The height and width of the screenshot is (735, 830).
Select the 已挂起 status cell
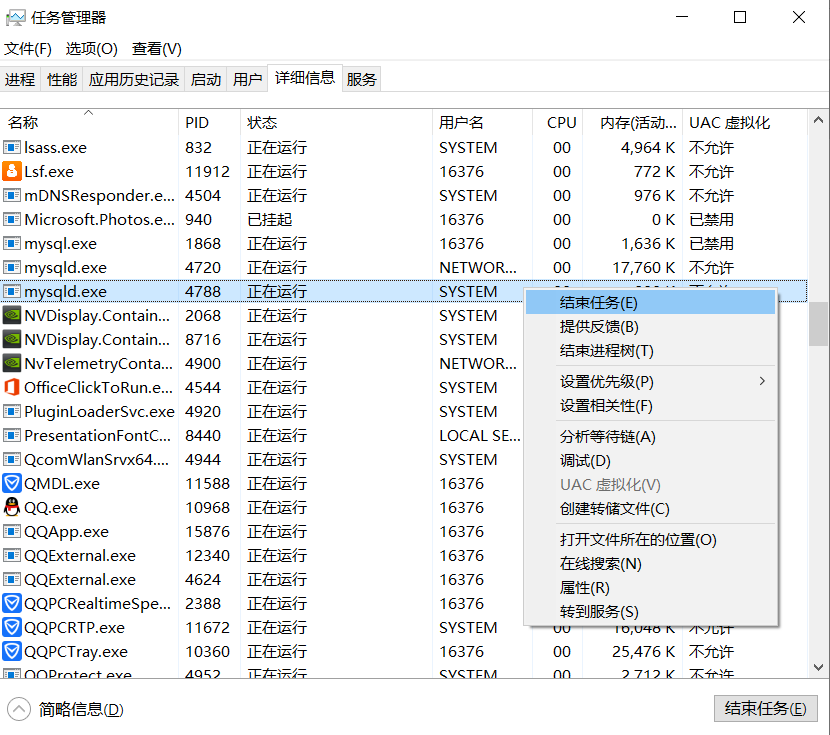coord(269,220)
